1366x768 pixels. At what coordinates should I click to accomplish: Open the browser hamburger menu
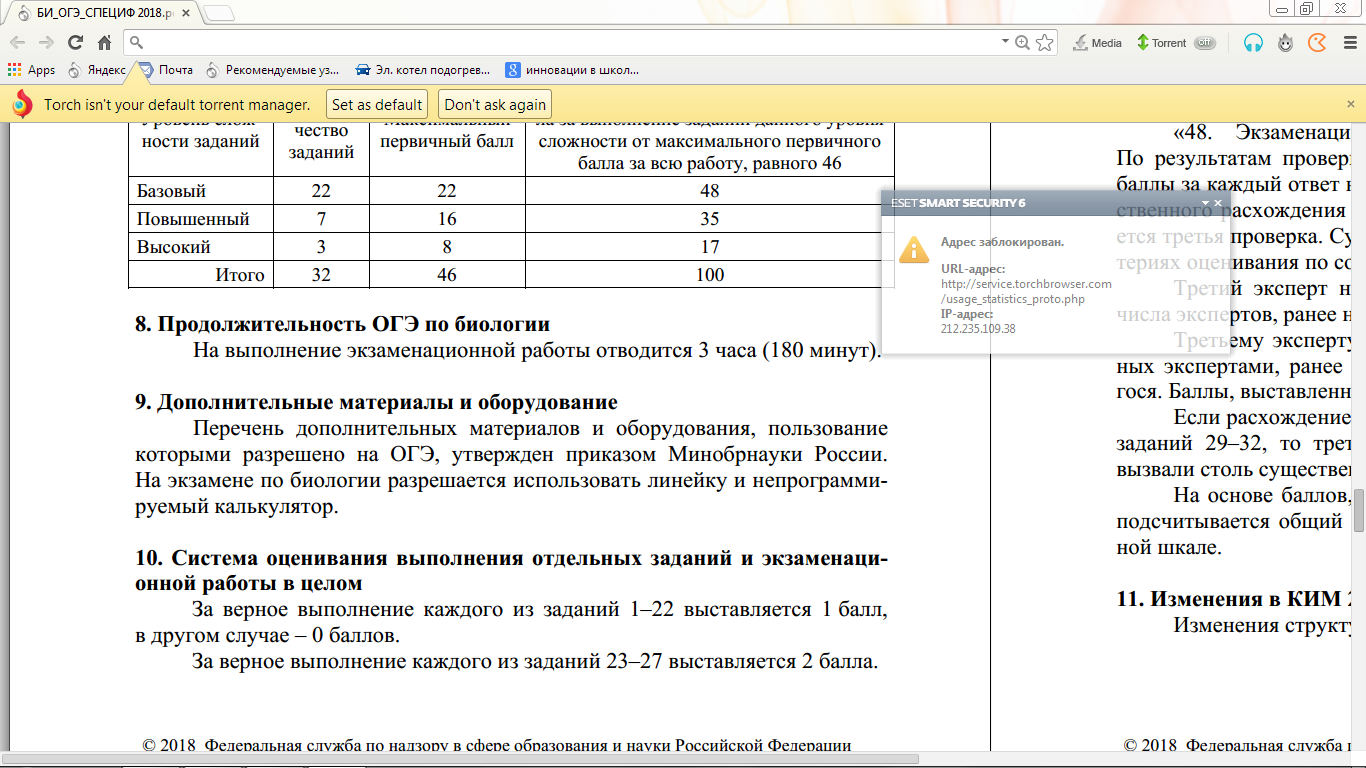[1348, 43]
